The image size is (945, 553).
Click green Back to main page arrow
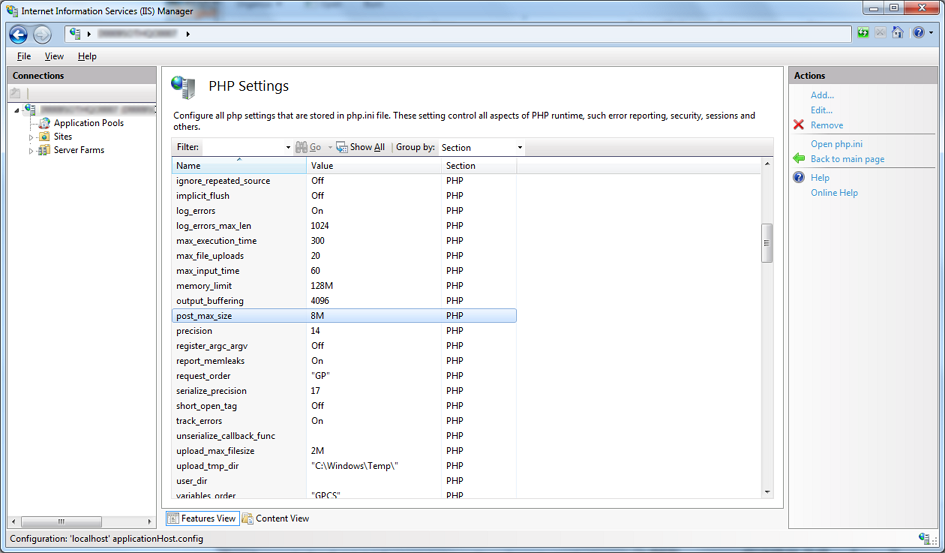799,158
